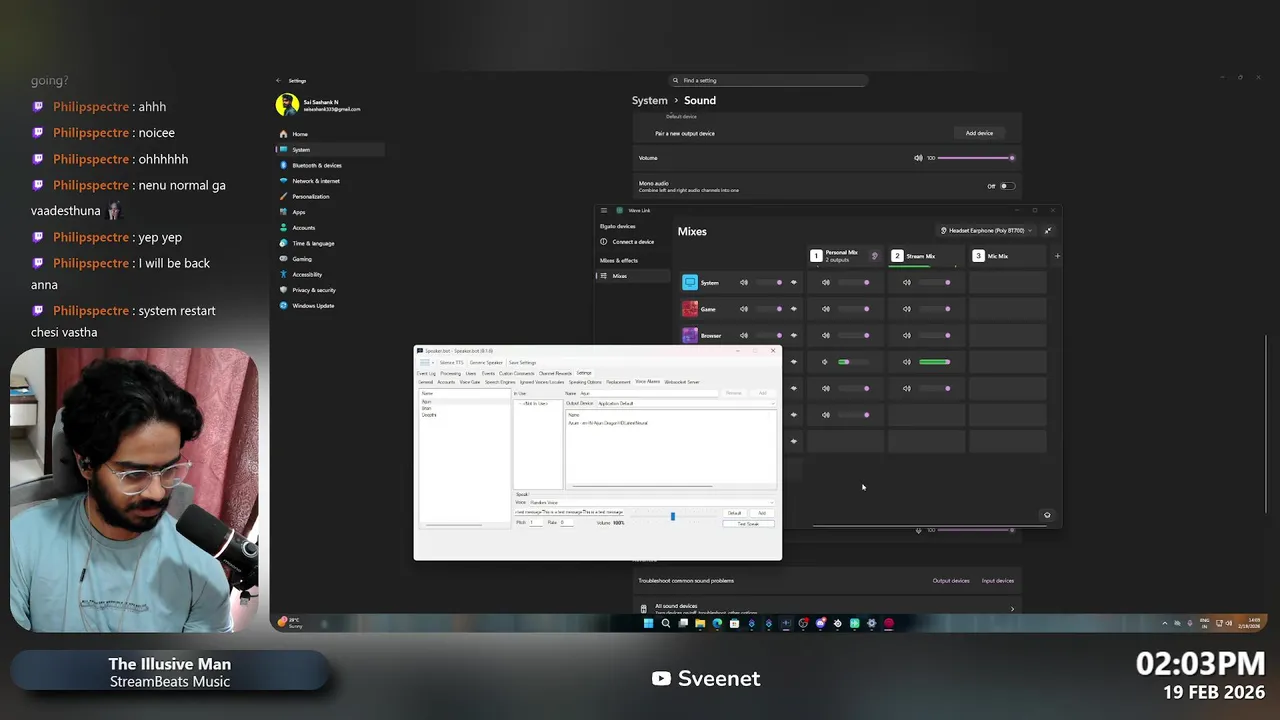1280x720 pixels.
Task: Open Headset Earphone output device dropdown
Action: [986, 231]
